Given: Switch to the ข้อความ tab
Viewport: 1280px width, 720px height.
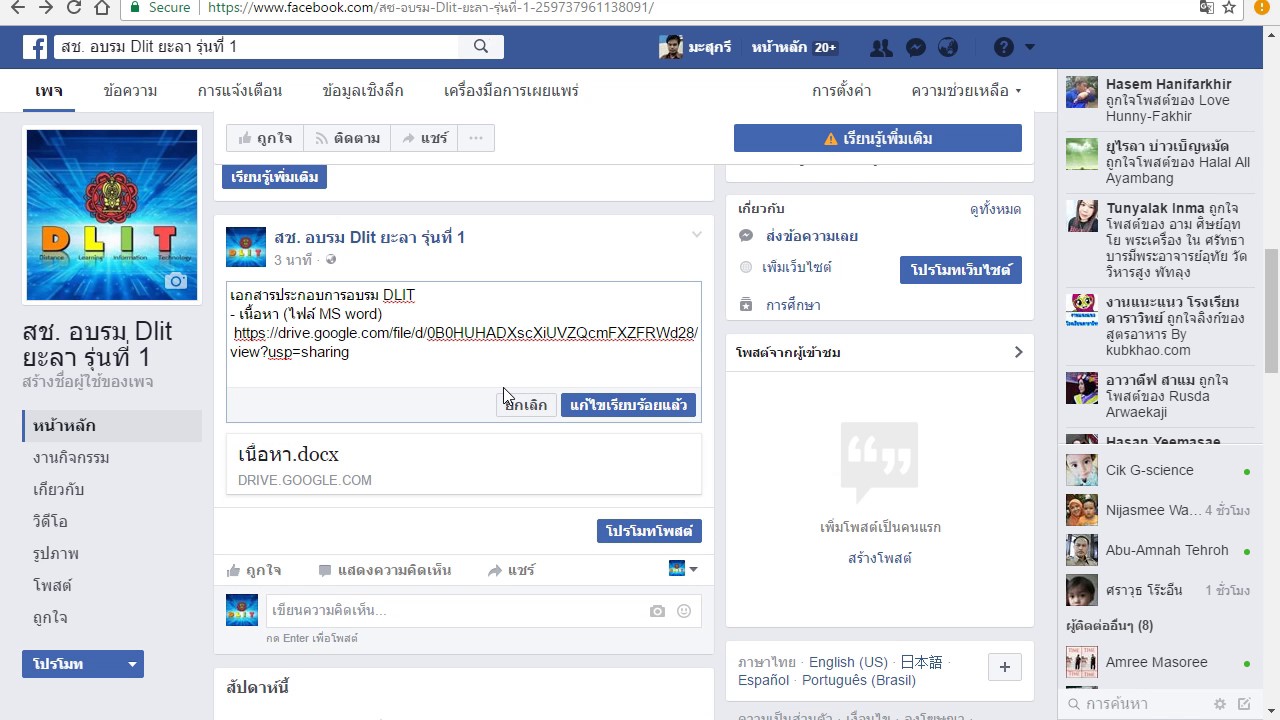Looking at the screenshot, I should click(130, 91).
